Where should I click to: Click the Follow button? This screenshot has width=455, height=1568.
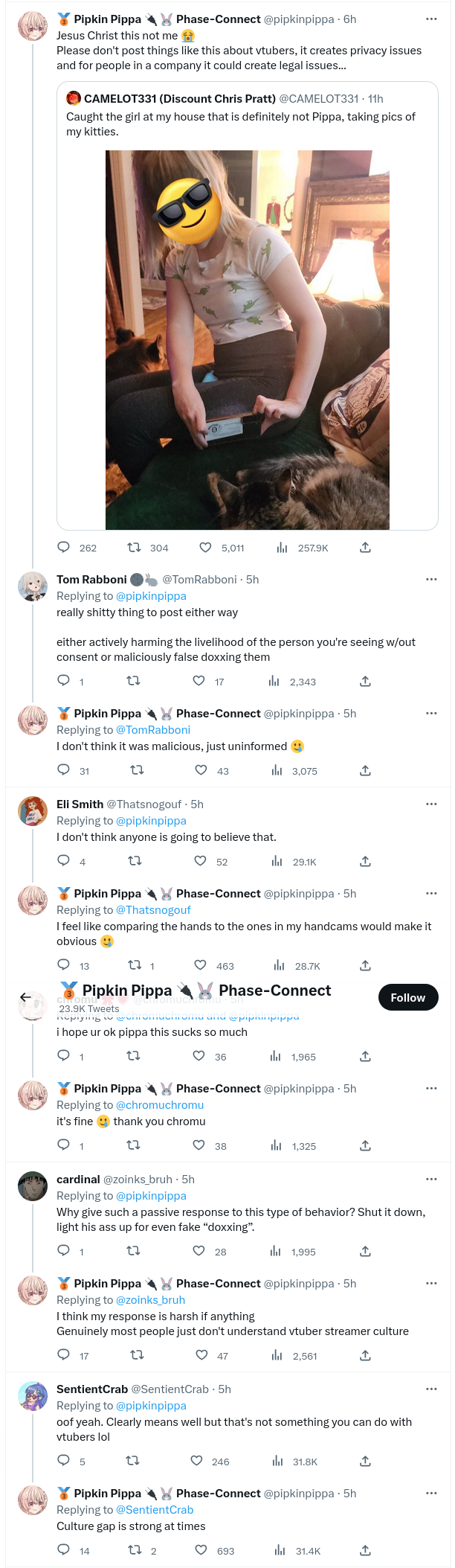407,997
